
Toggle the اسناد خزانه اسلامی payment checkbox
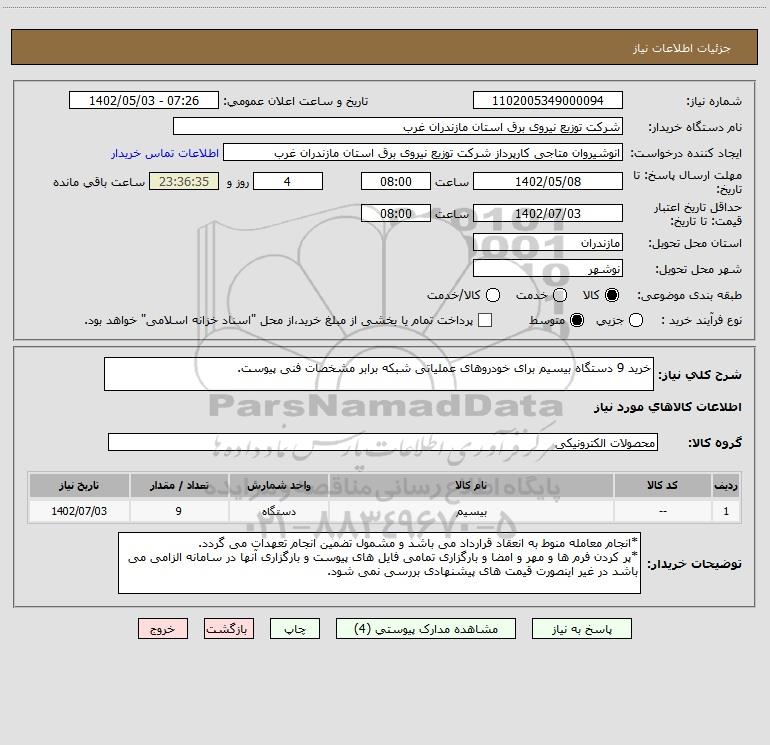(485, 320)
